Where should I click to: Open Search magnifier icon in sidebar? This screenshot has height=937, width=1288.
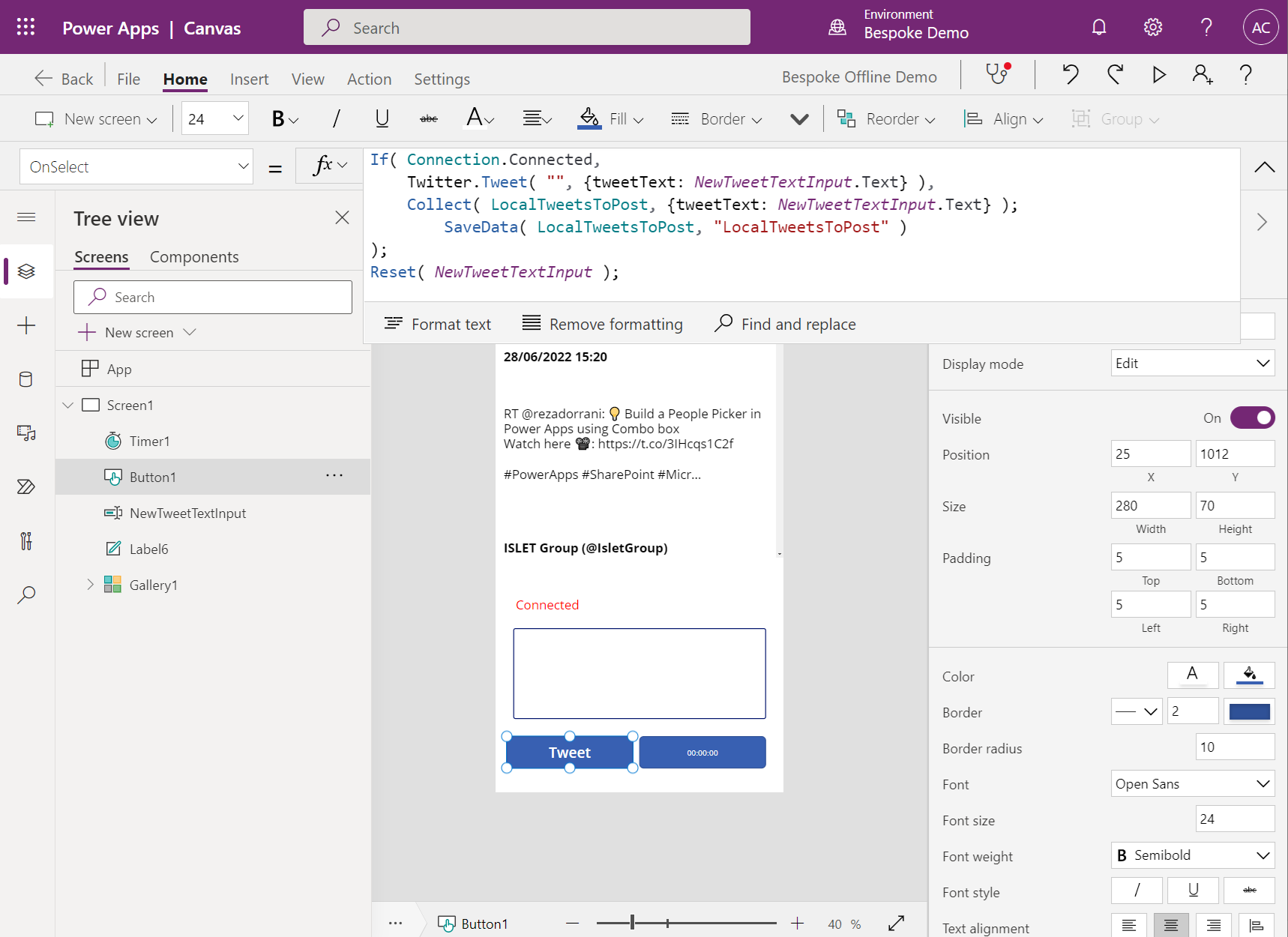(26, 595)
